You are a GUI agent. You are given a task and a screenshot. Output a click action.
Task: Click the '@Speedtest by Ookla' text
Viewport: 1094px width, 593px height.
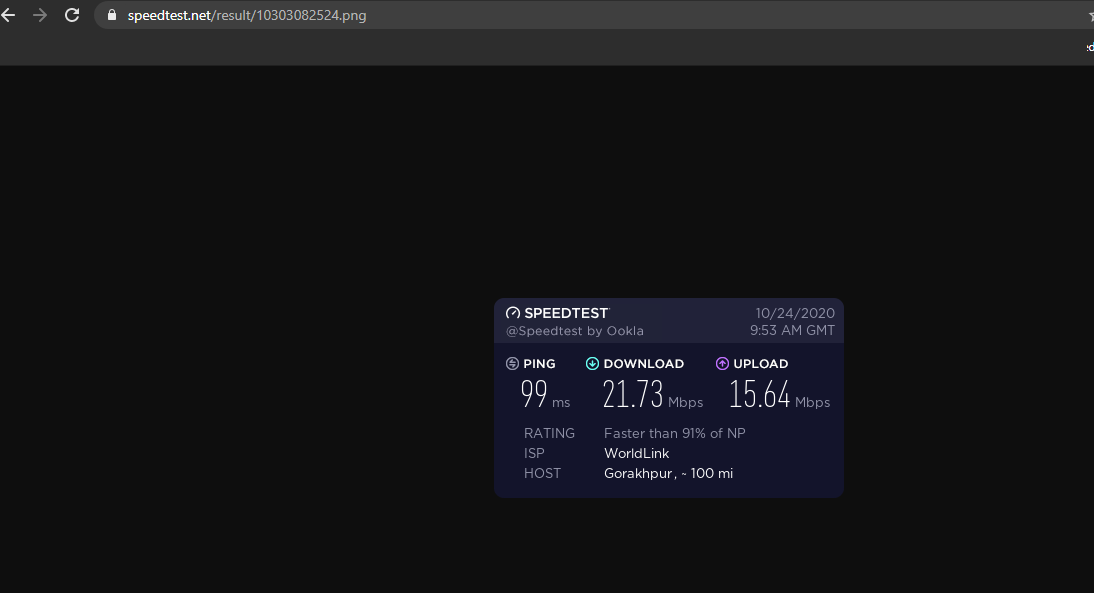(x=575, y=331)
